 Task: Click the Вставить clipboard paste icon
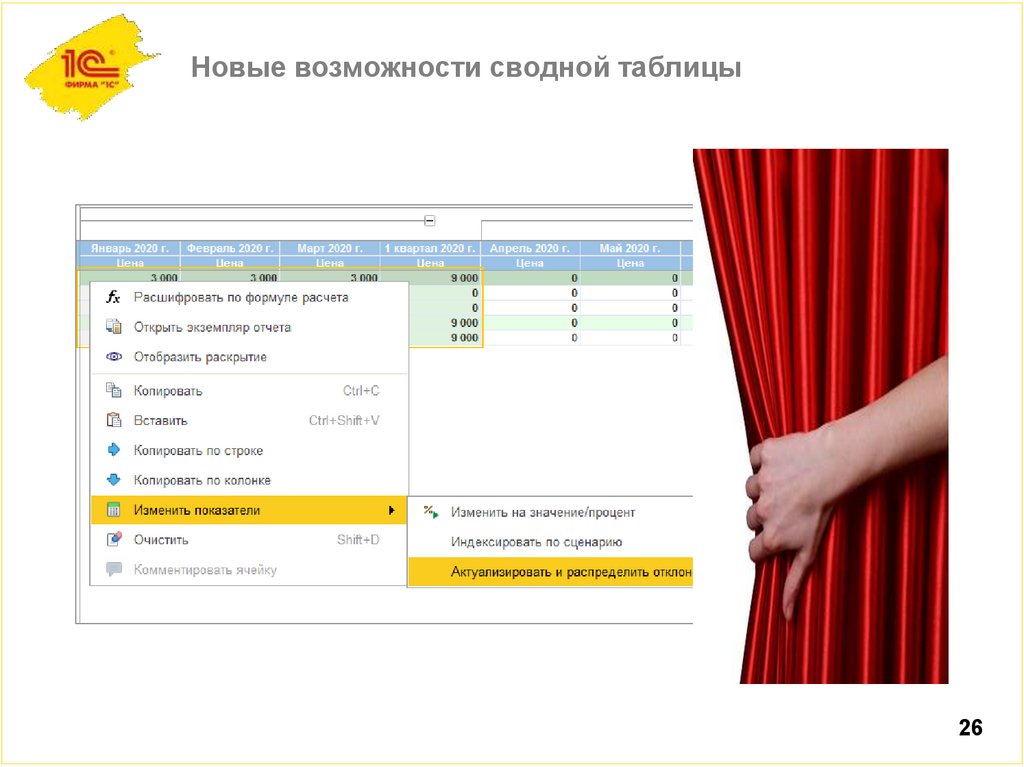[113, 420]
